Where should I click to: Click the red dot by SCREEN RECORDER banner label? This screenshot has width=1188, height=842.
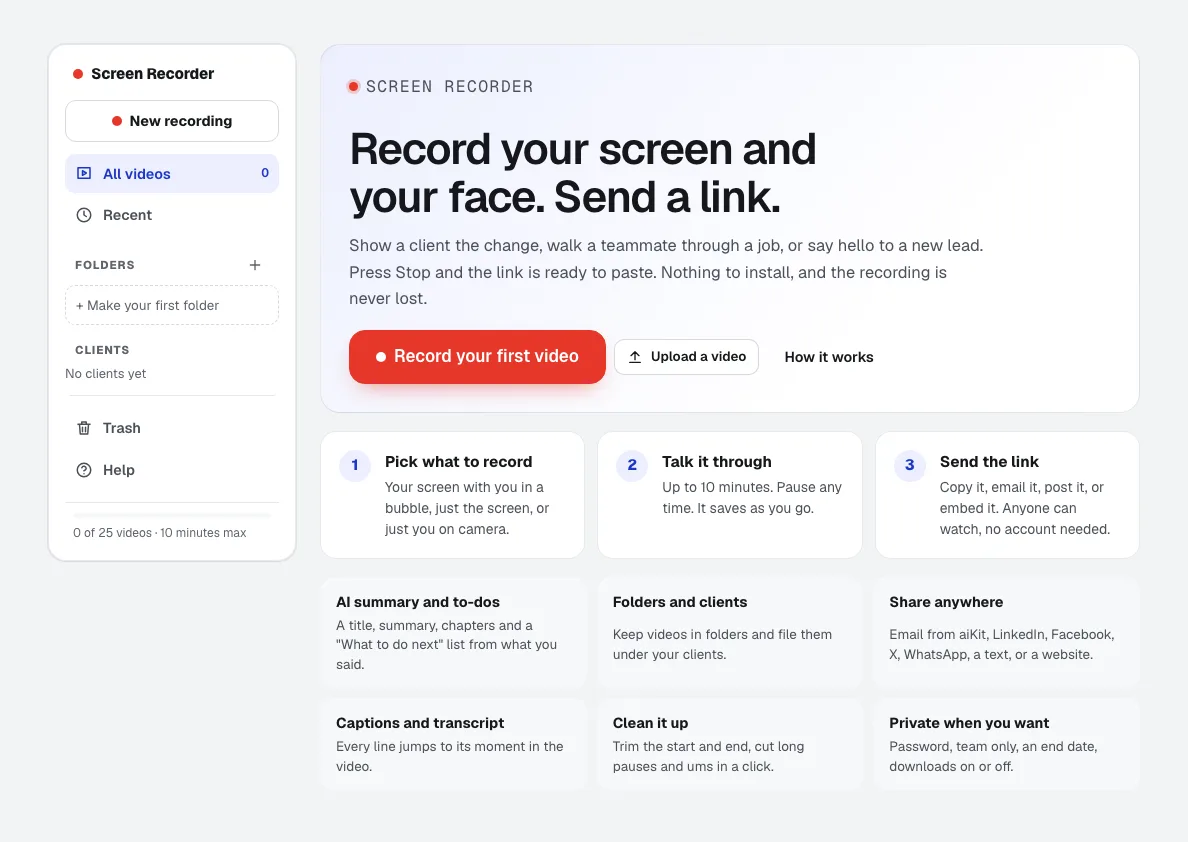(x=353, y=86)
